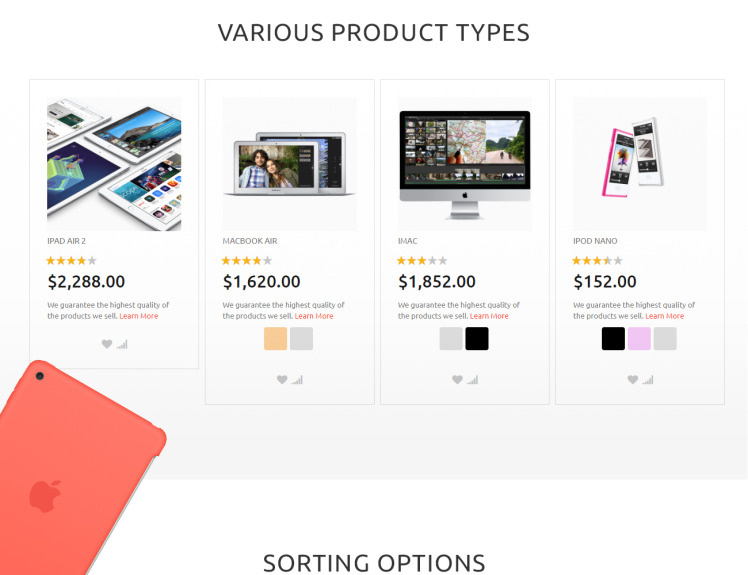Select gray color swatch for MacBook Air
This screenshot has height=575, width=748.
point(301,339)
